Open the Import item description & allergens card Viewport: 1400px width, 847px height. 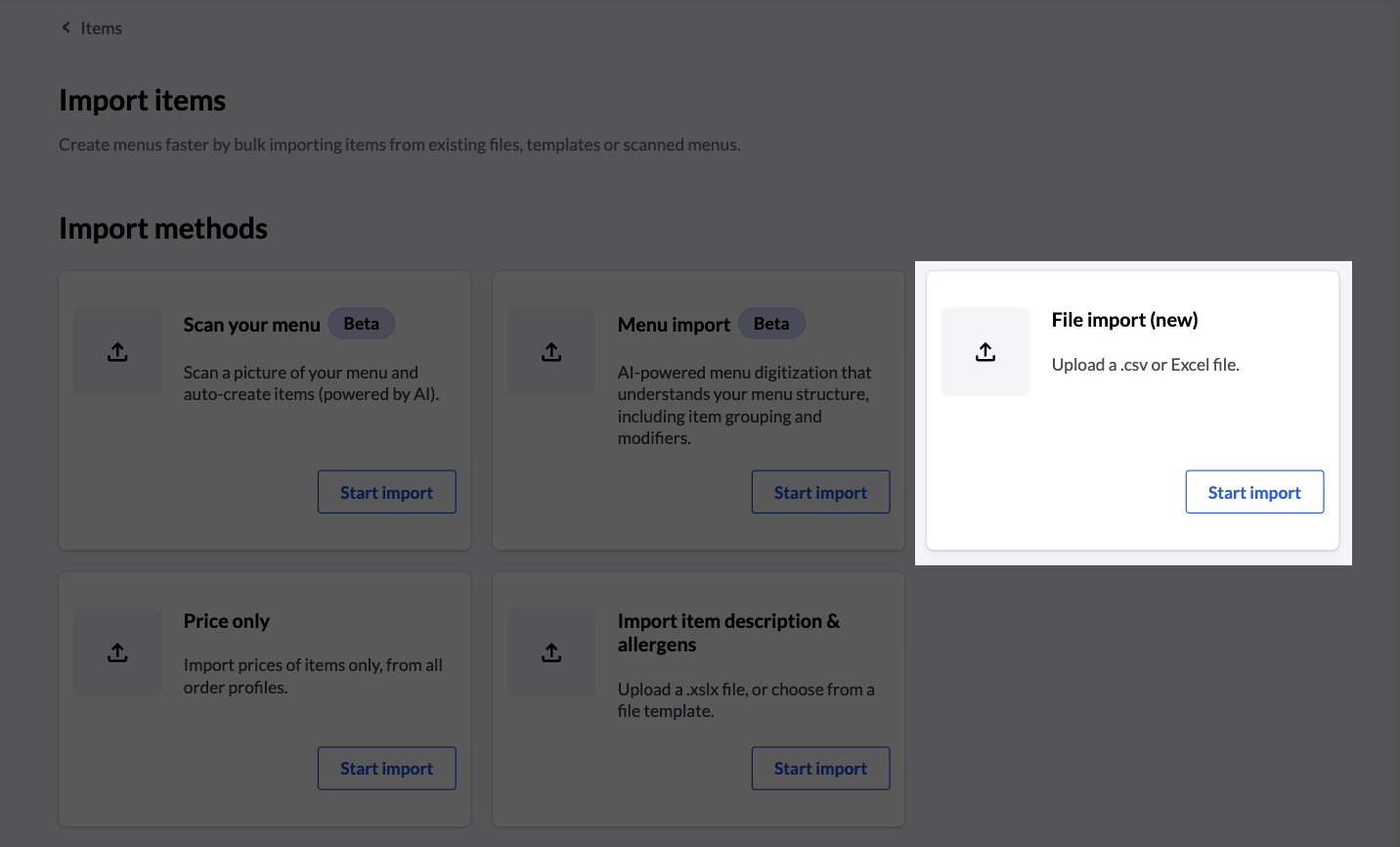[x=698, y=698]
